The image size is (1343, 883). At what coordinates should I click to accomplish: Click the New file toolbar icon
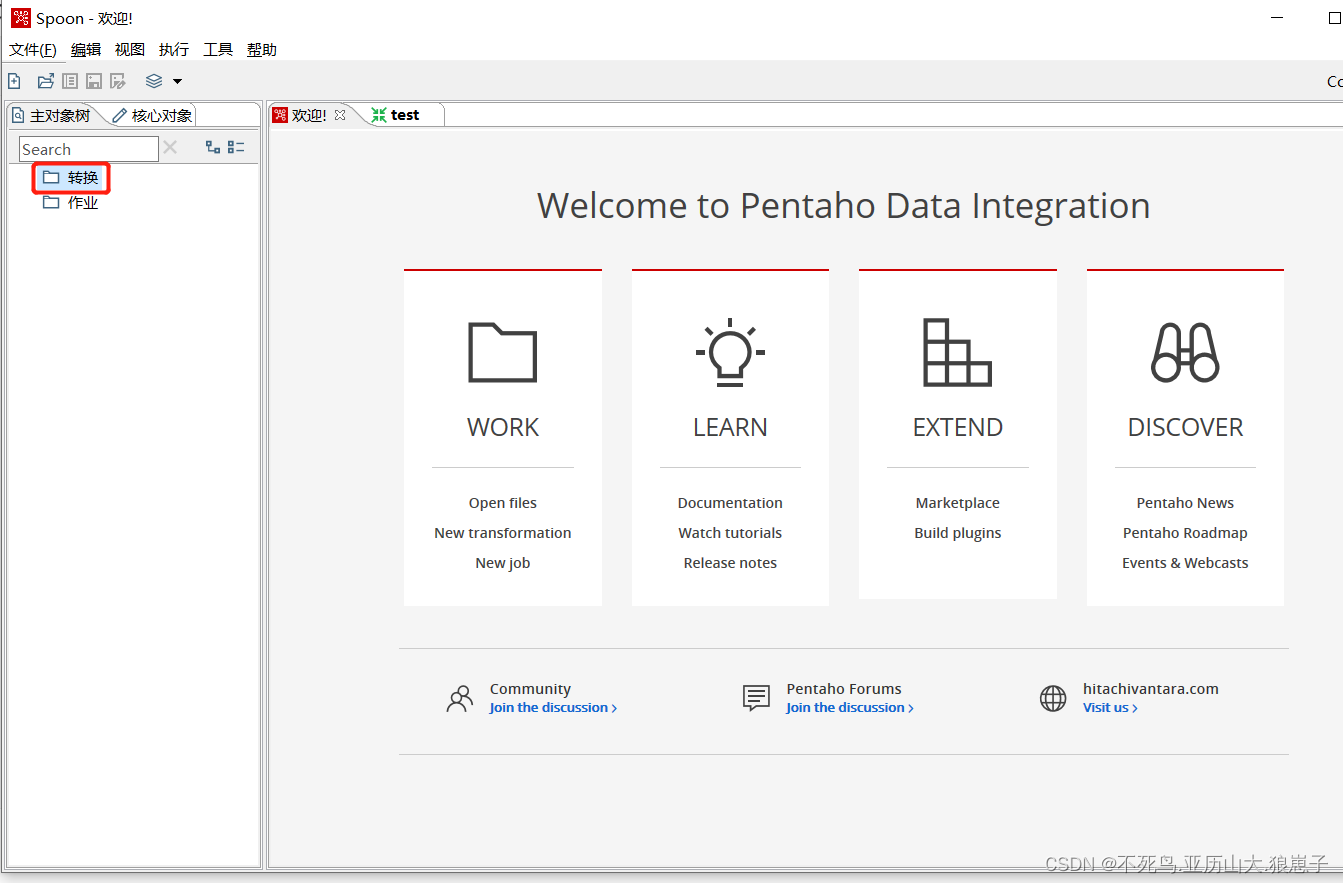point(14,81)
